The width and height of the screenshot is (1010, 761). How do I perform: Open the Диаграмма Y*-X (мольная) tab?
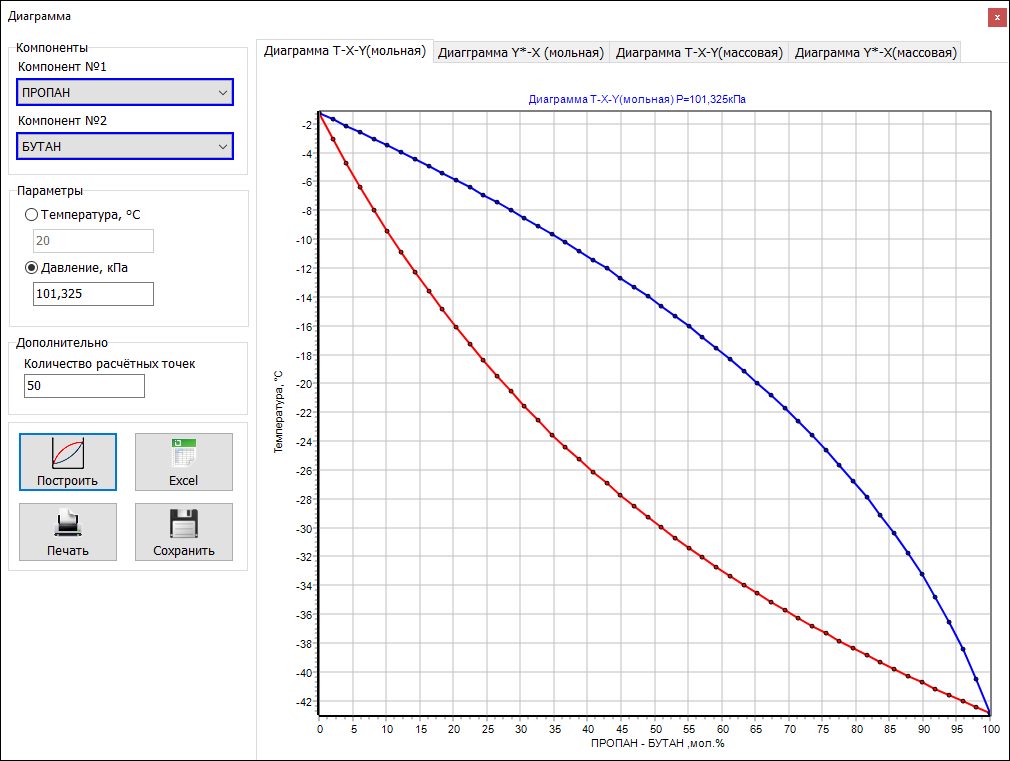pyautogui.click(x=521, y=53)
